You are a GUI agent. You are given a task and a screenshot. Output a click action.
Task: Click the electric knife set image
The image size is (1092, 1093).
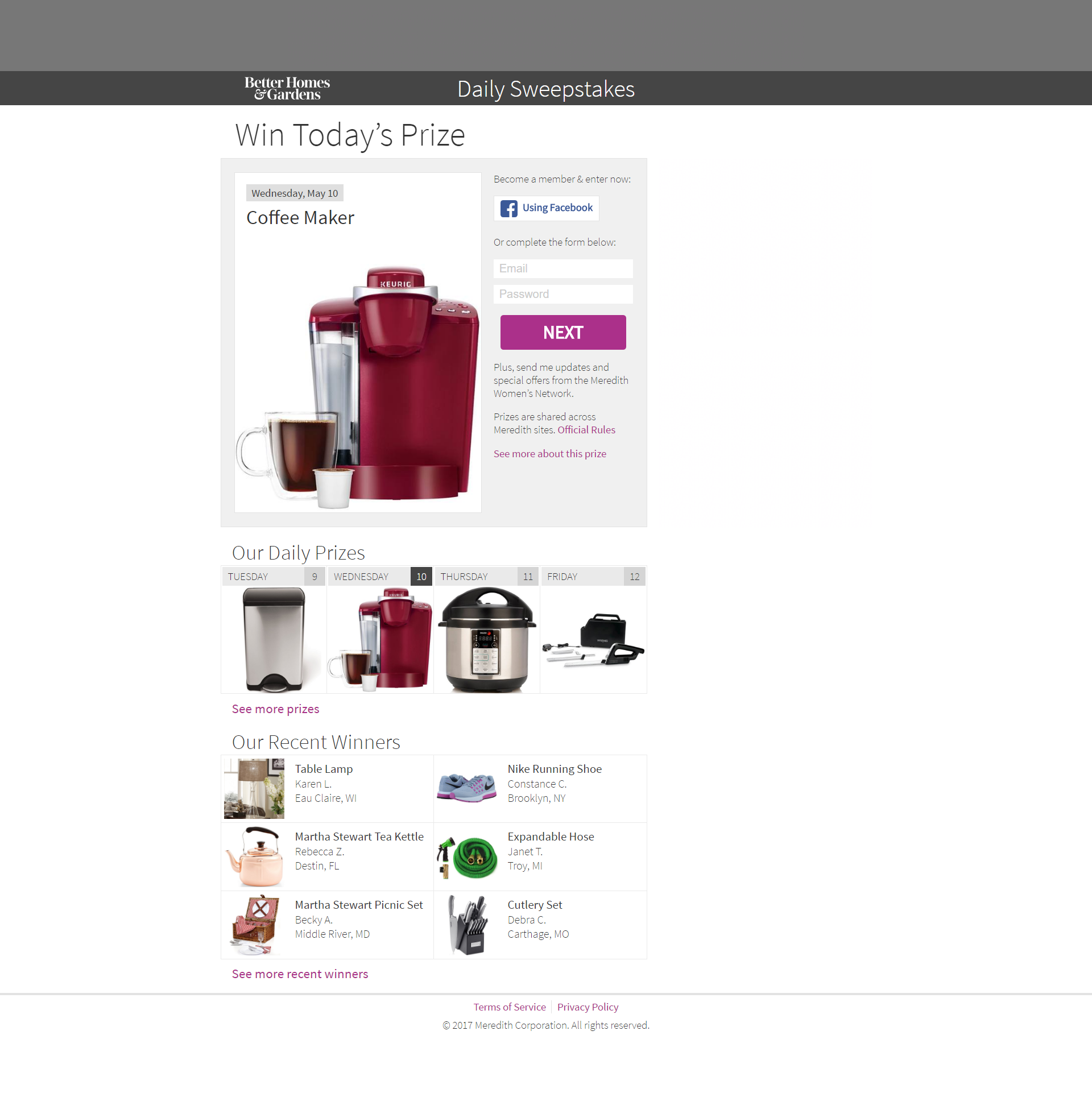pyautogui.click(x=593, y=640)
